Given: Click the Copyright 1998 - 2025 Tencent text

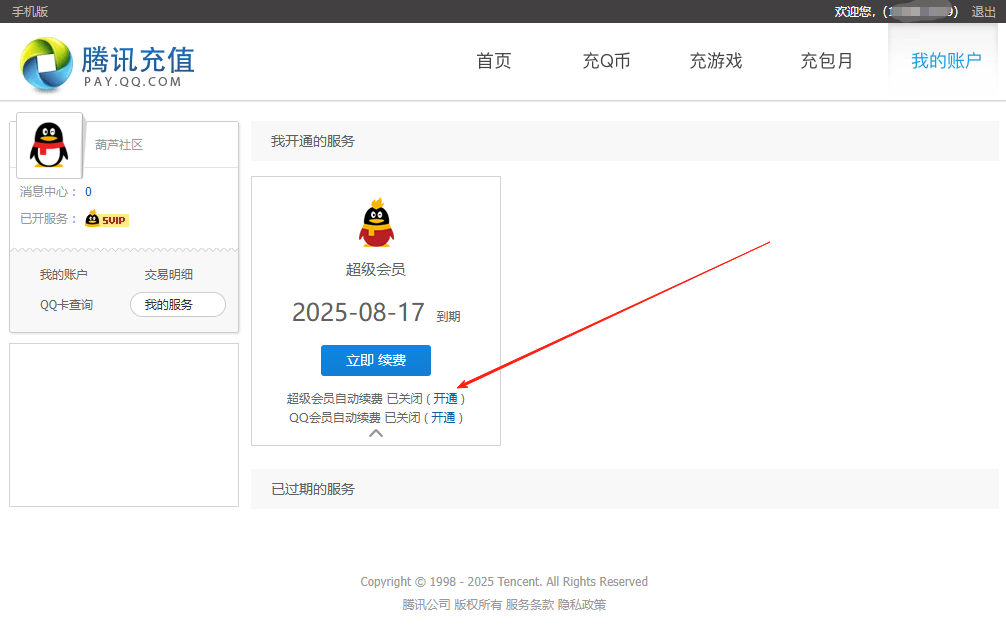Looking at the screenshot, I should coord(504,582).
